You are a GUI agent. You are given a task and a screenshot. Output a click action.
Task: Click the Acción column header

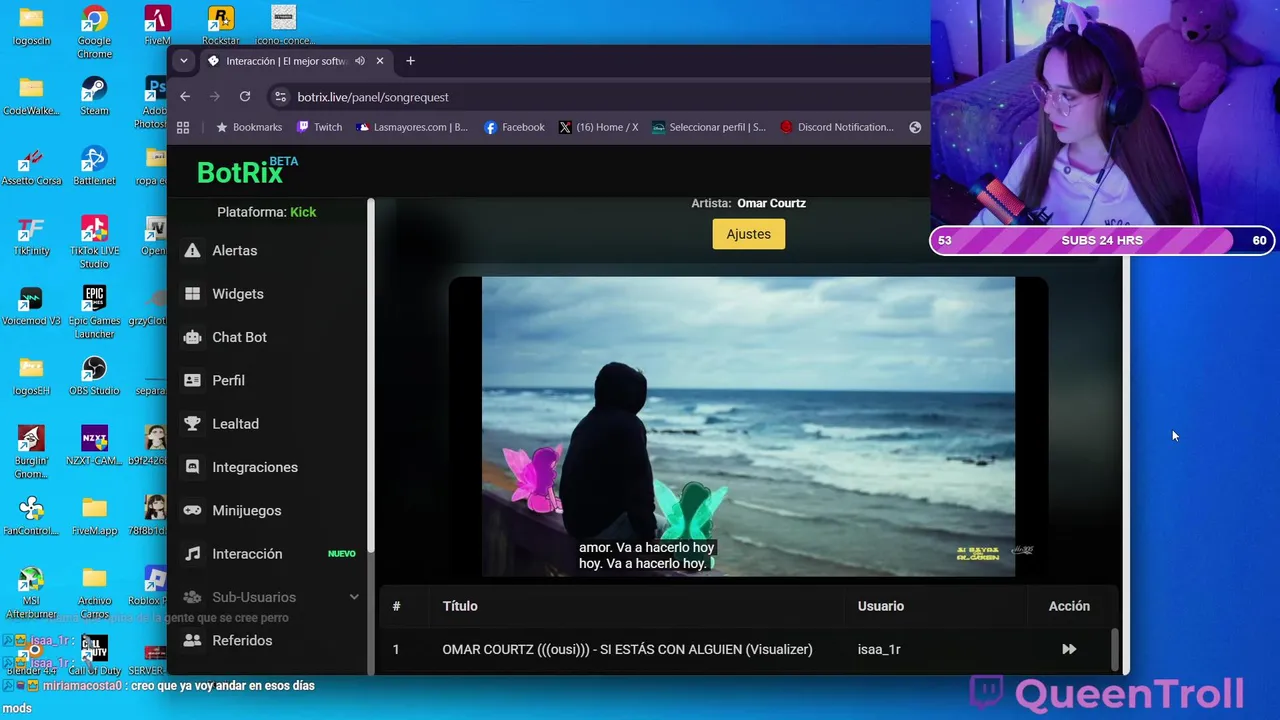click(x=1069, y=606)
